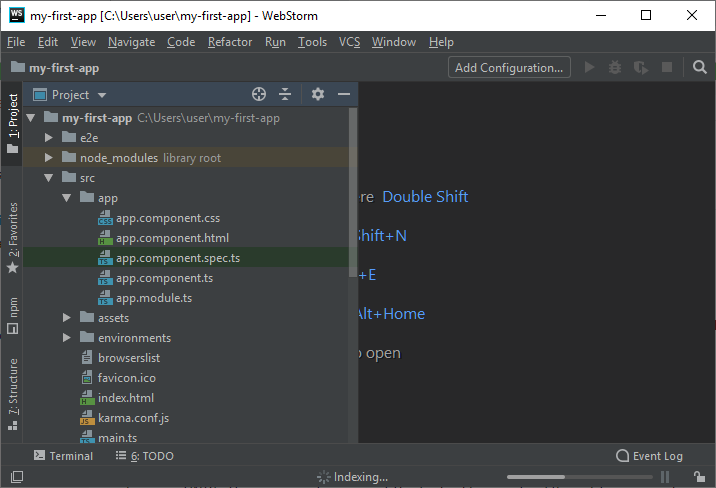Click the Debug bug icon in toolbar
Viewport: 716px width, 488px height.
pos(615,68)
